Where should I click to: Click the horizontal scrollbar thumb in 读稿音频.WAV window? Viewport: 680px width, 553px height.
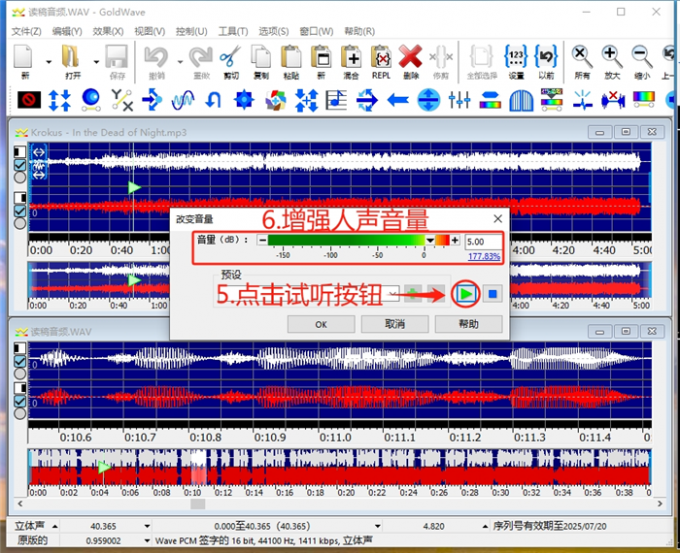[x=198, y=504]
